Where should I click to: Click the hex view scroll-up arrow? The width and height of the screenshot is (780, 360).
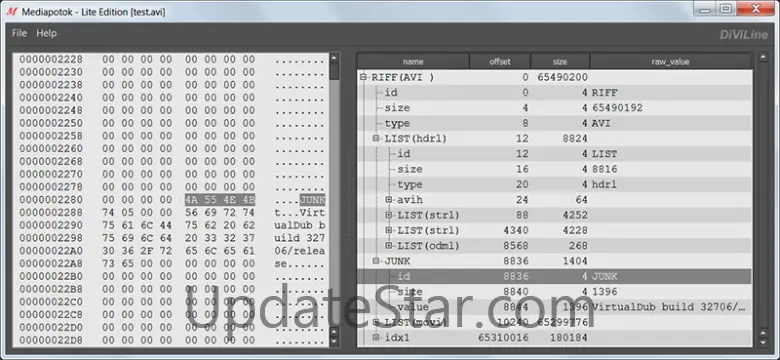(334, 58)
